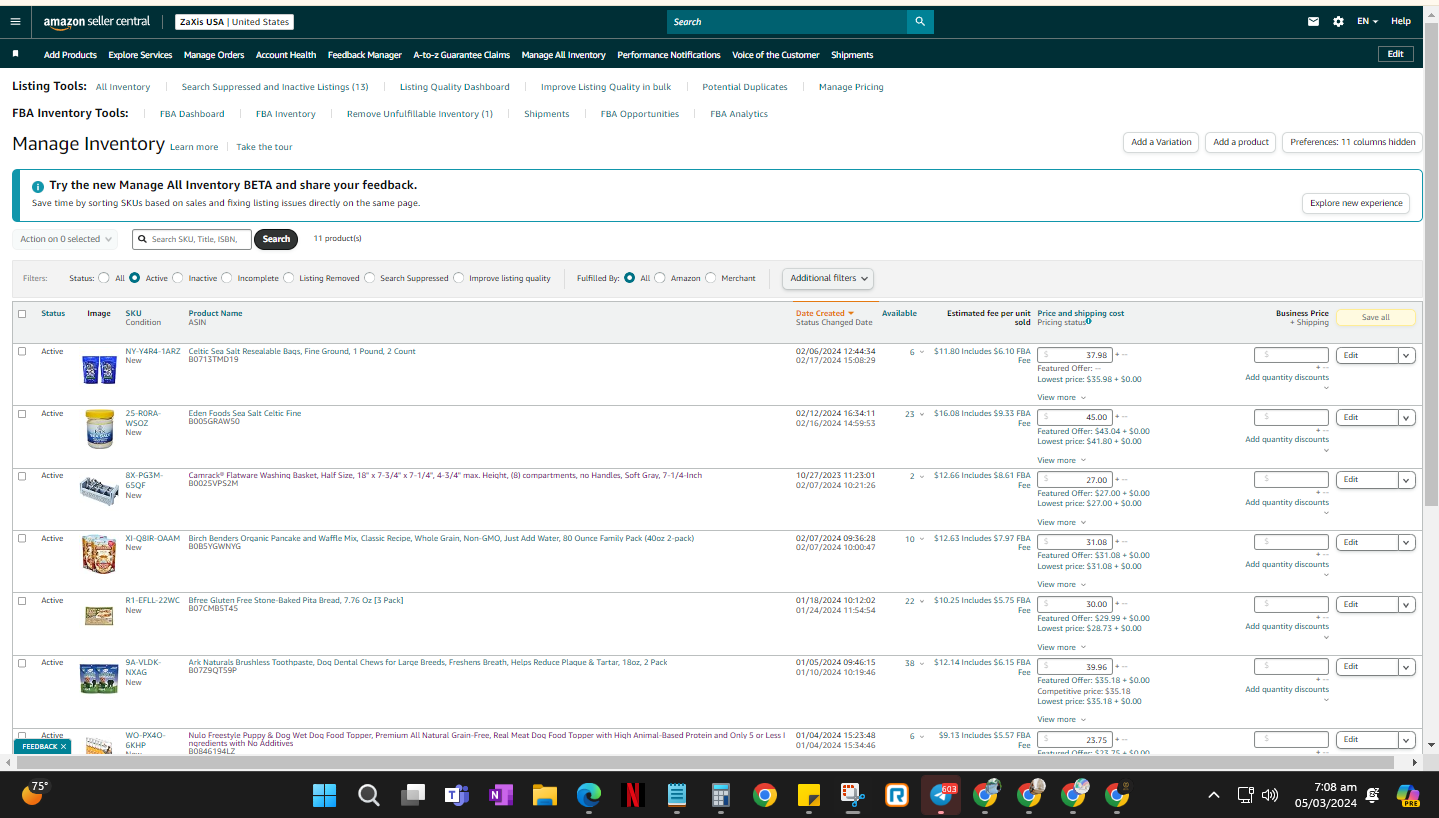The width and height of the screenshot is (1439, 818).
Task: Click the 37.98 price field for Celtic Sea Salt
Action: (1075, 355)
